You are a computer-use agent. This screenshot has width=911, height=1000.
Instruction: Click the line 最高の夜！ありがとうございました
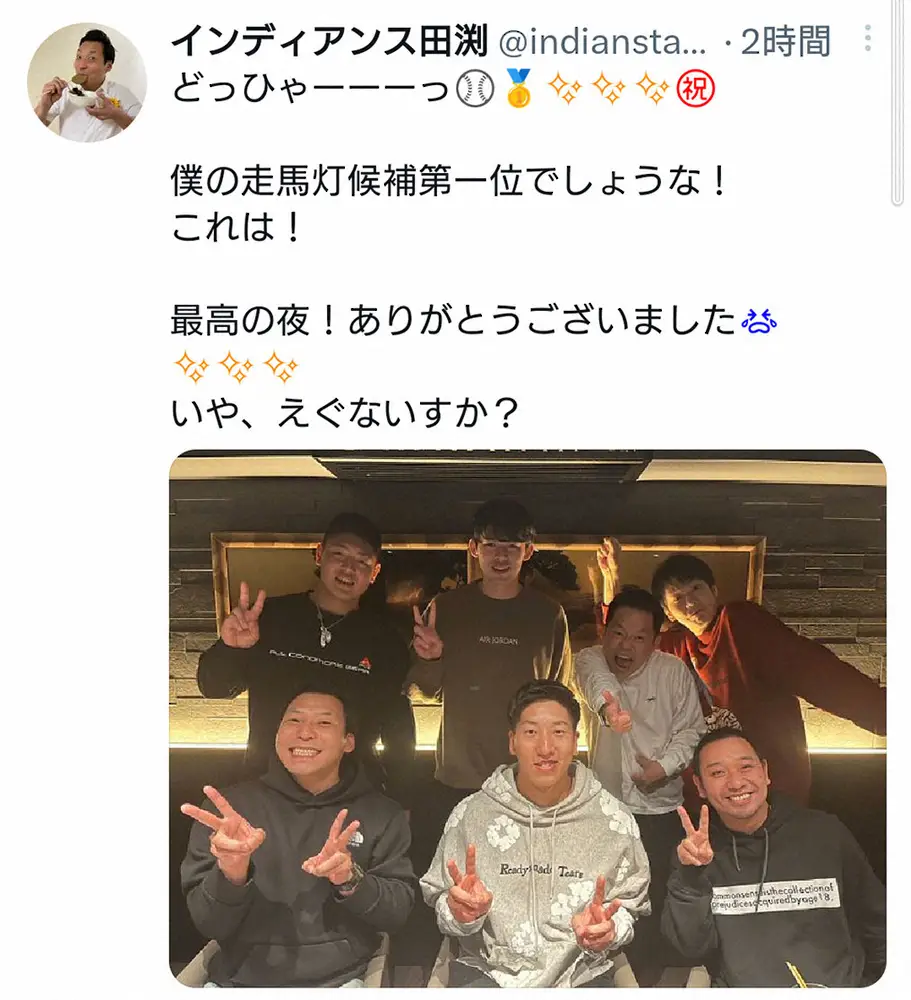pyautogui.click(x=453, y=321)
